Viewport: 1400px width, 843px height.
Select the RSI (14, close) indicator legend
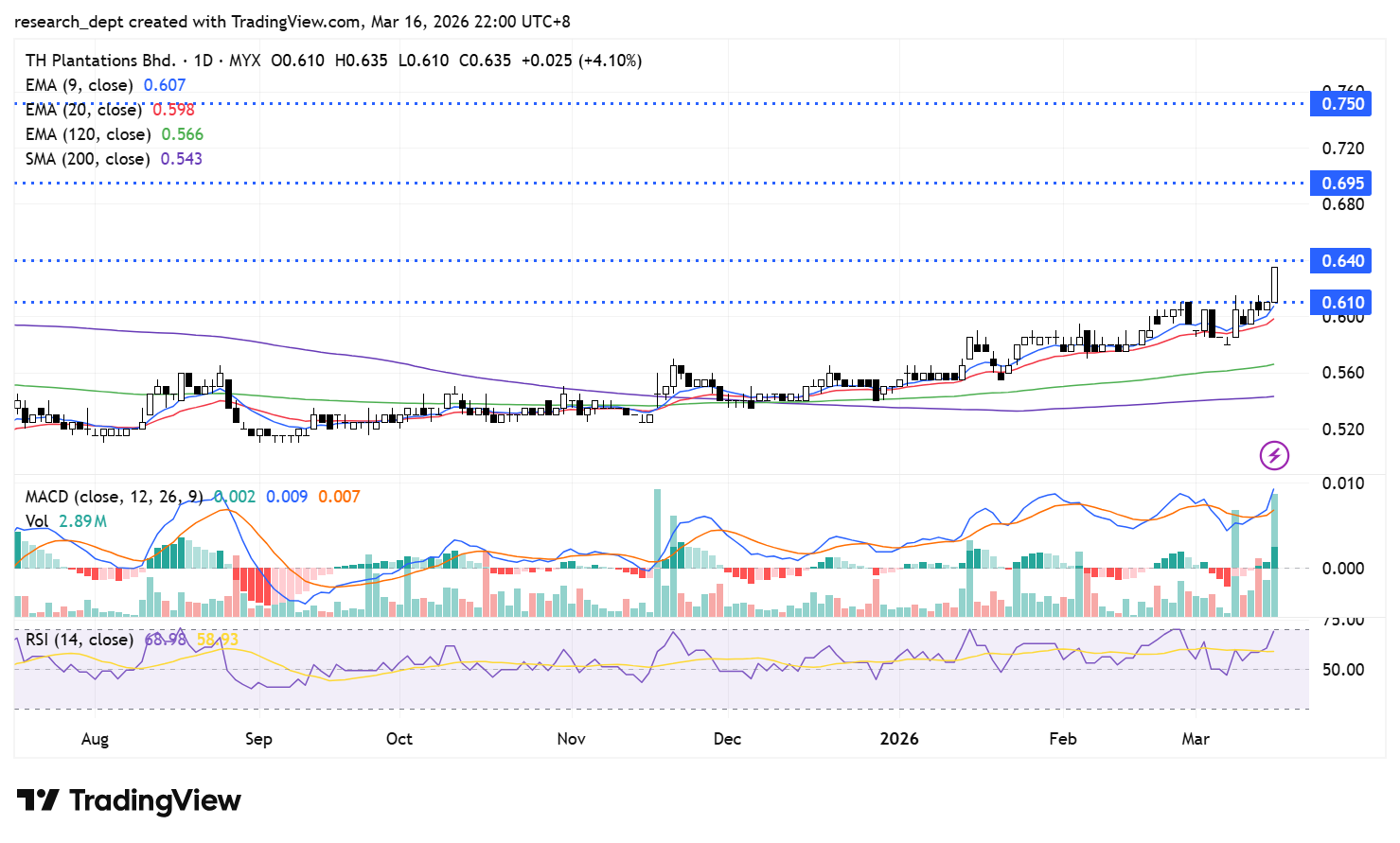click(80, 640)
